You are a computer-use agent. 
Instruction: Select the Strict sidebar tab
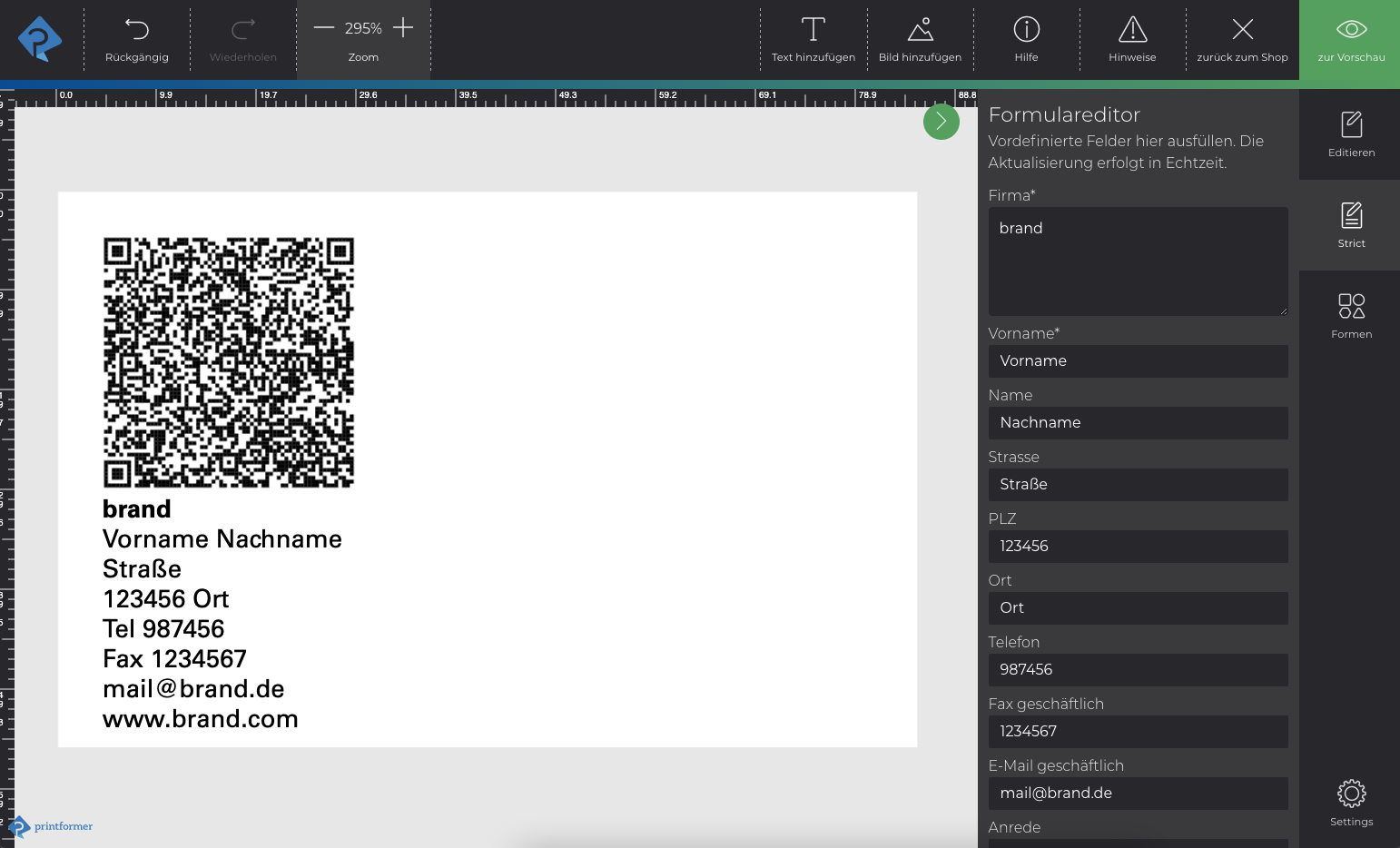[1351, 224]
